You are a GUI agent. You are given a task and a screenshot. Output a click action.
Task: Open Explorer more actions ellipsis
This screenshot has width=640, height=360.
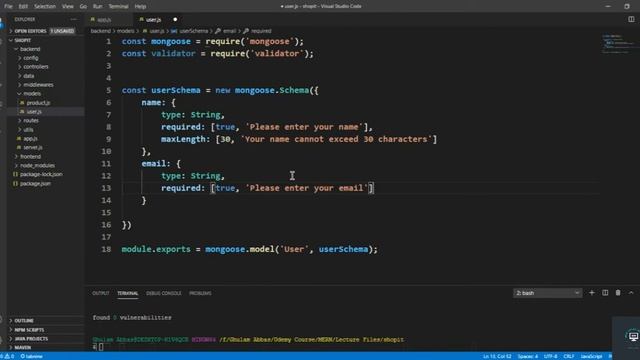[x=73, y=19]
